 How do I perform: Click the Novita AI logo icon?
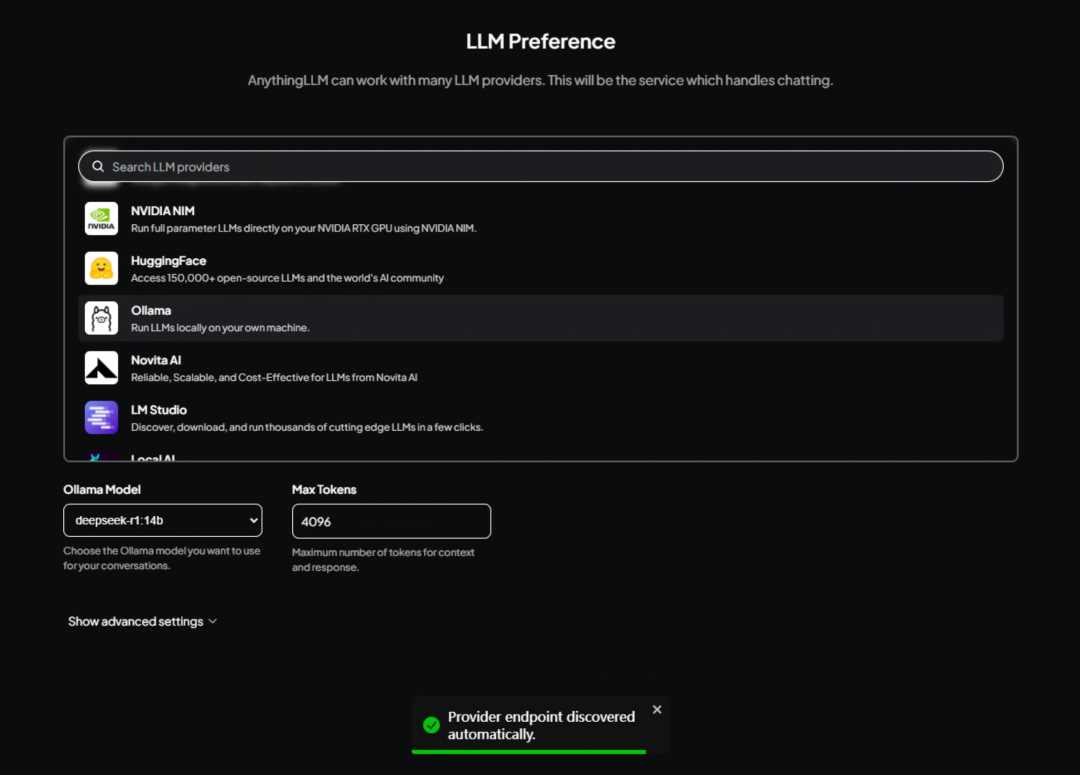(x=101, y=368)
